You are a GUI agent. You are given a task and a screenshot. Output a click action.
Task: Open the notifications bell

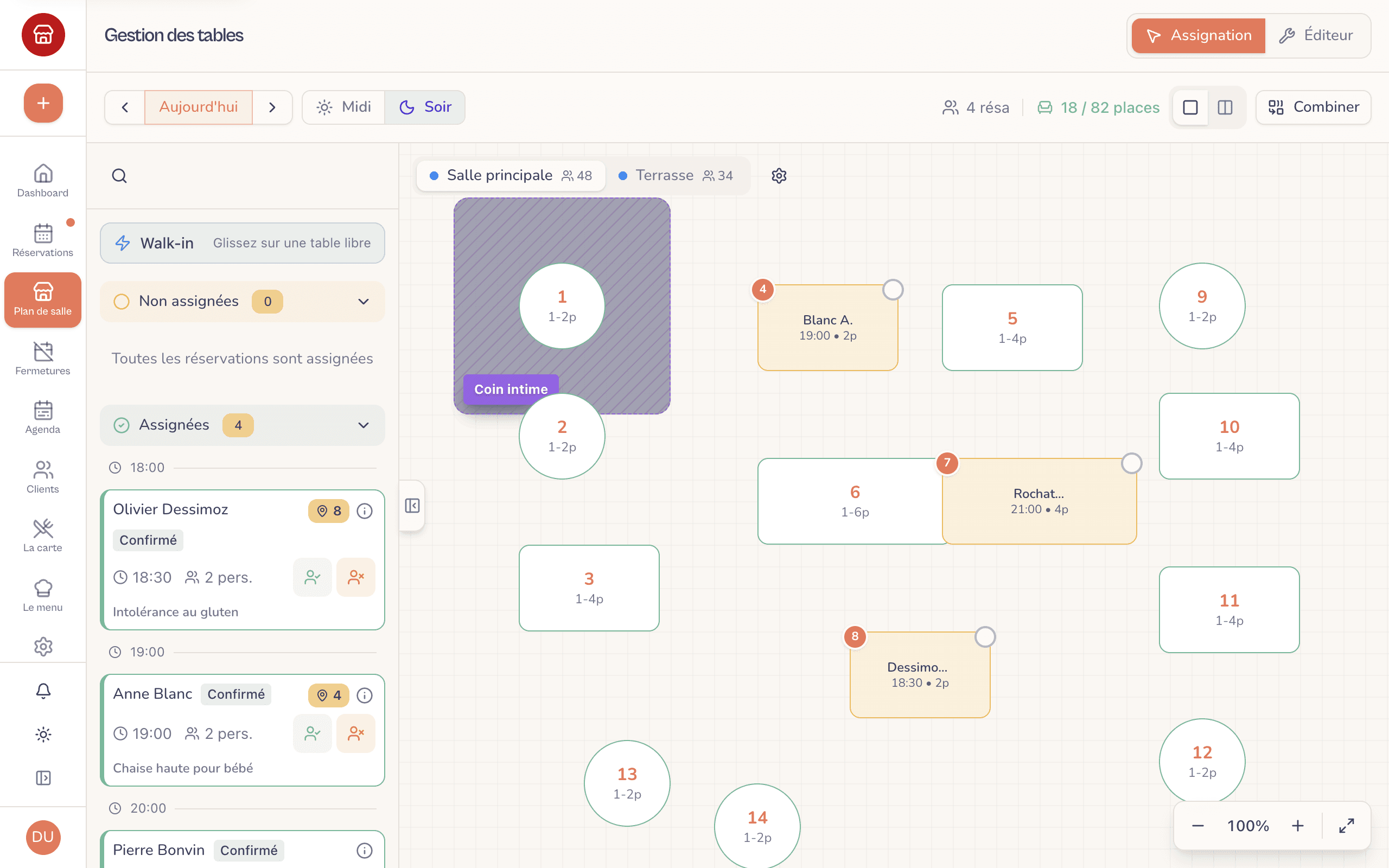point(43,691)
